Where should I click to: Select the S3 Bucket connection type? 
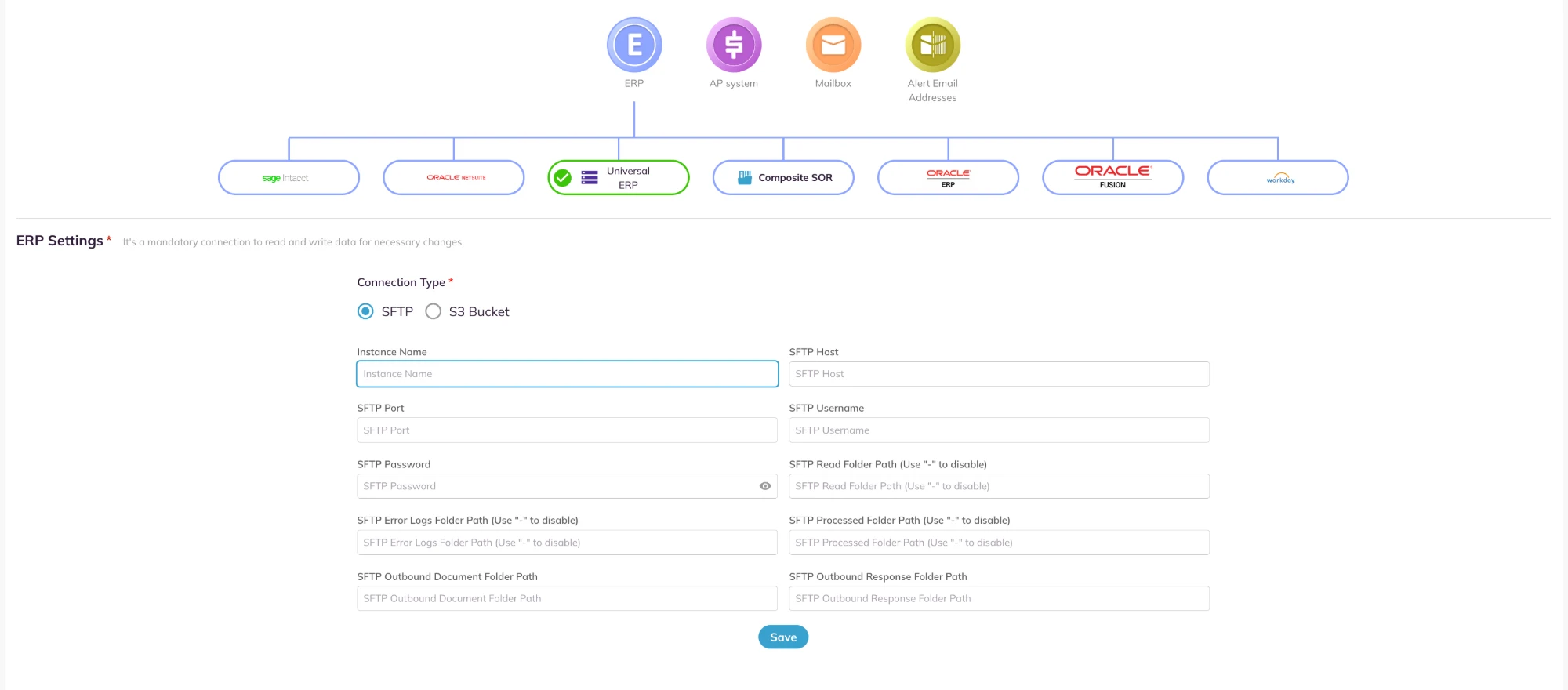[433, 311]
